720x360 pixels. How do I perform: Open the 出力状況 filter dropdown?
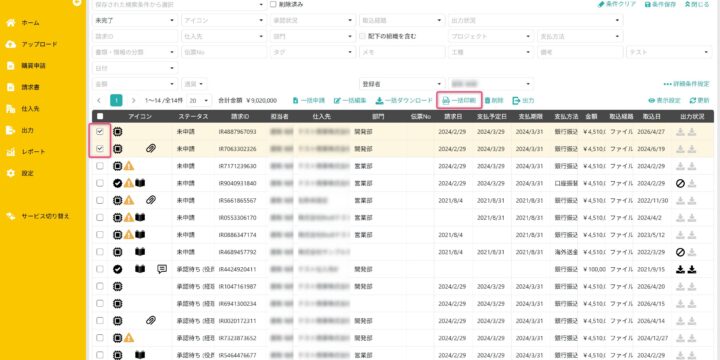[x=535, y=21]
